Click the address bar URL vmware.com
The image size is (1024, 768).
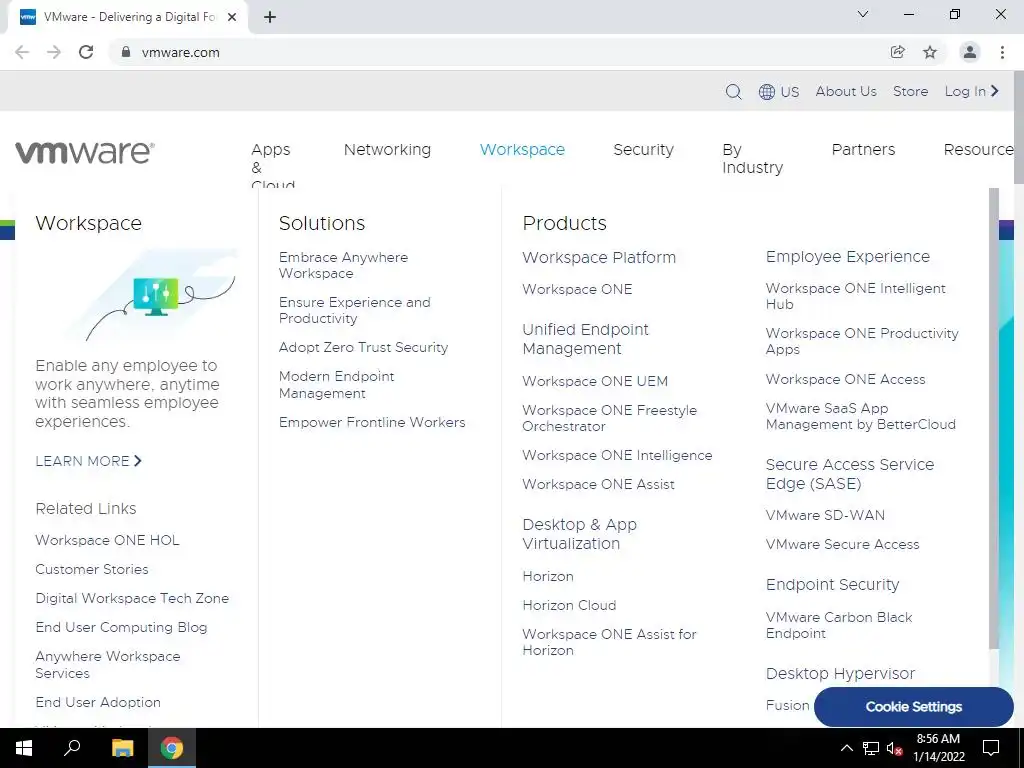(x=180, y=52)
